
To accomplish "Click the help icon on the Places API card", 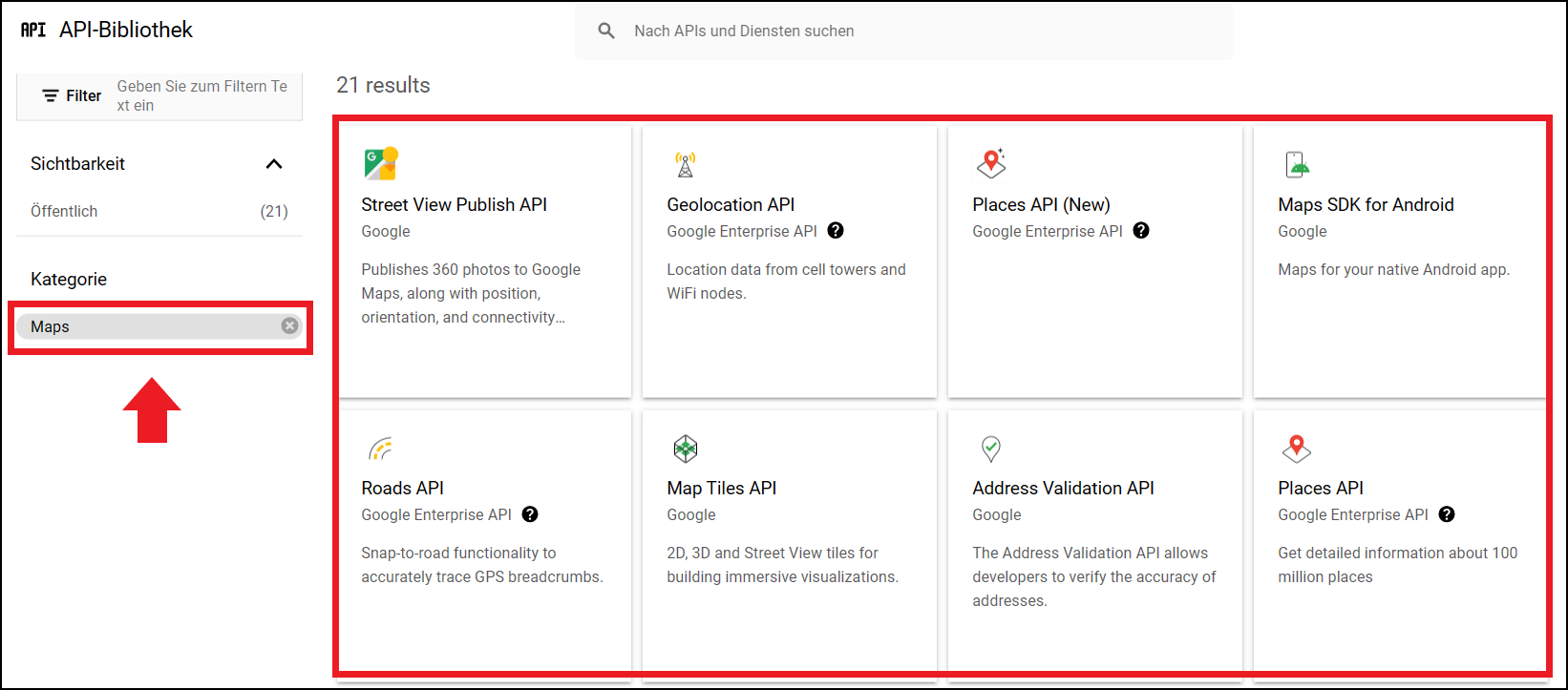I will [1447, 514].
